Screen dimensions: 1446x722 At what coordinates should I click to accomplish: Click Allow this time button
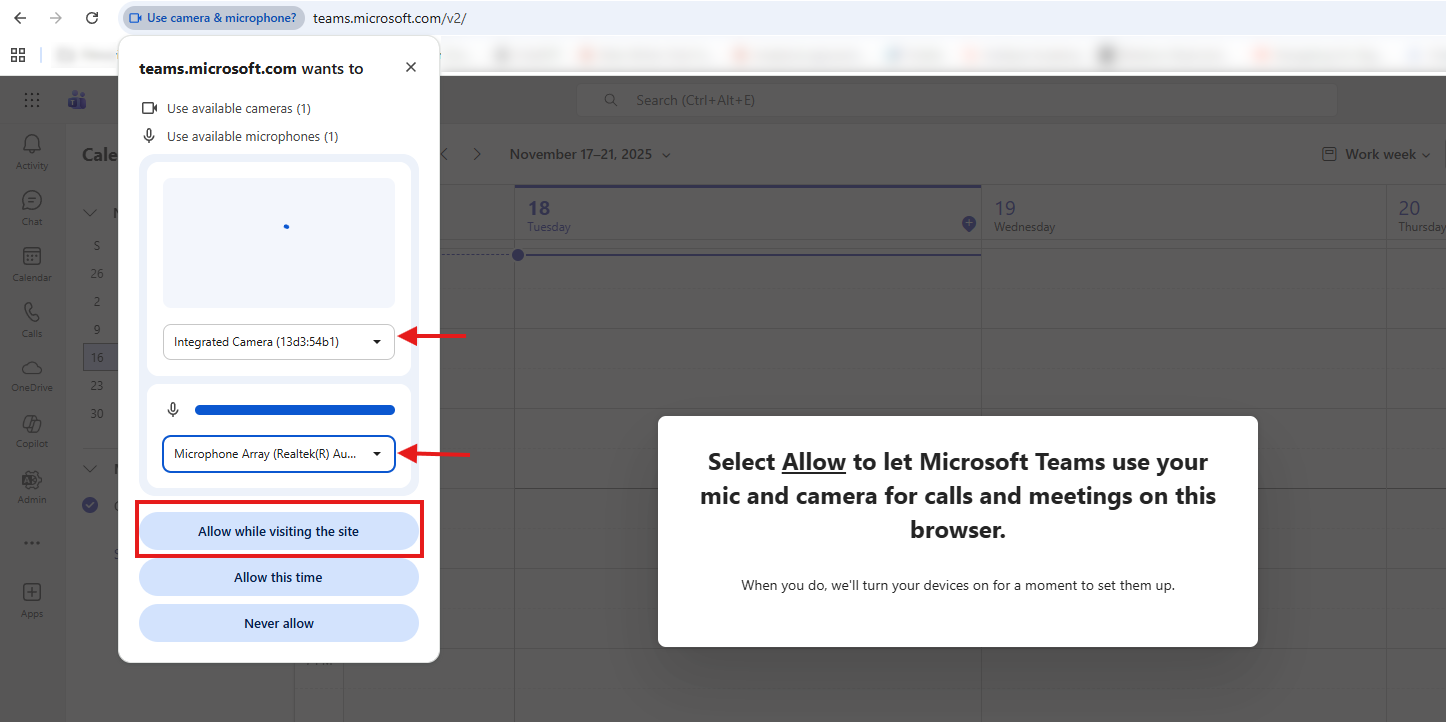[278, 578]
